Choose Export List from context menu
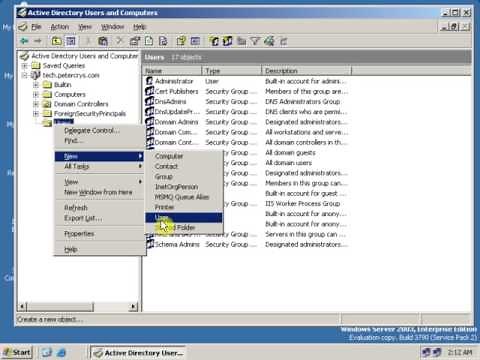Screen dimensions: 480x360 coord(99,218)
